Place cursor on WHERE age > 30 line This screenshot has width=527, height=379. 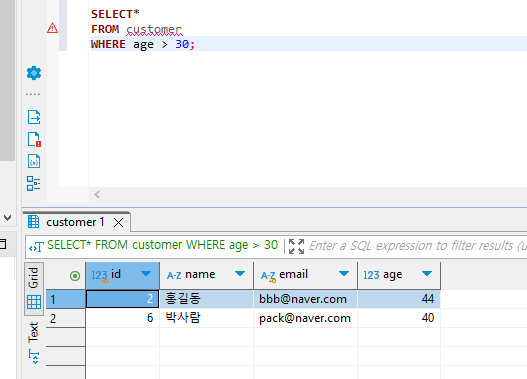[143, 44]
